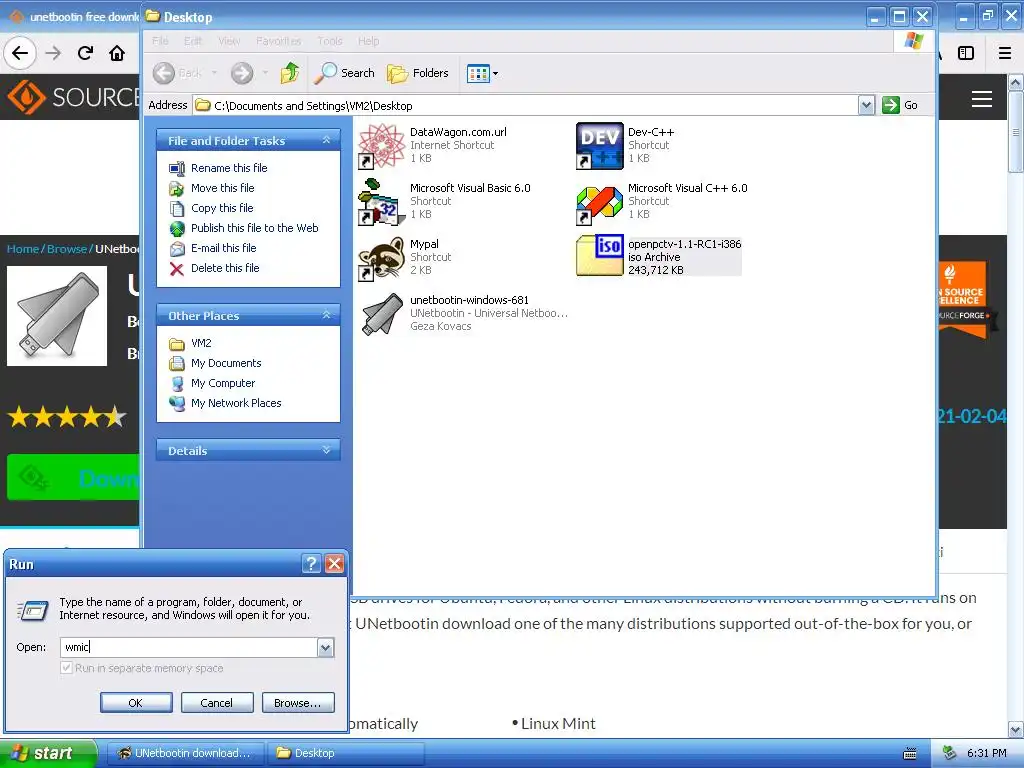Open the browser hamburger menu
The width and height of the screenshot is (1024, 768).
(1005, 53)
